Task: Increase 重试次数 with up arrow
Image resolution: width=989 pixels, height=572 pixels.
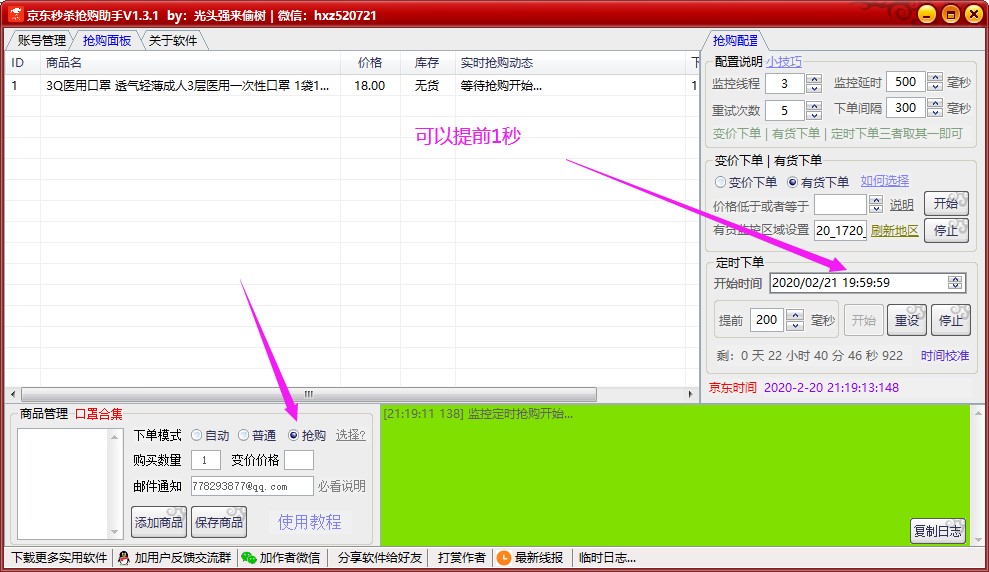Action: point(814,105)
